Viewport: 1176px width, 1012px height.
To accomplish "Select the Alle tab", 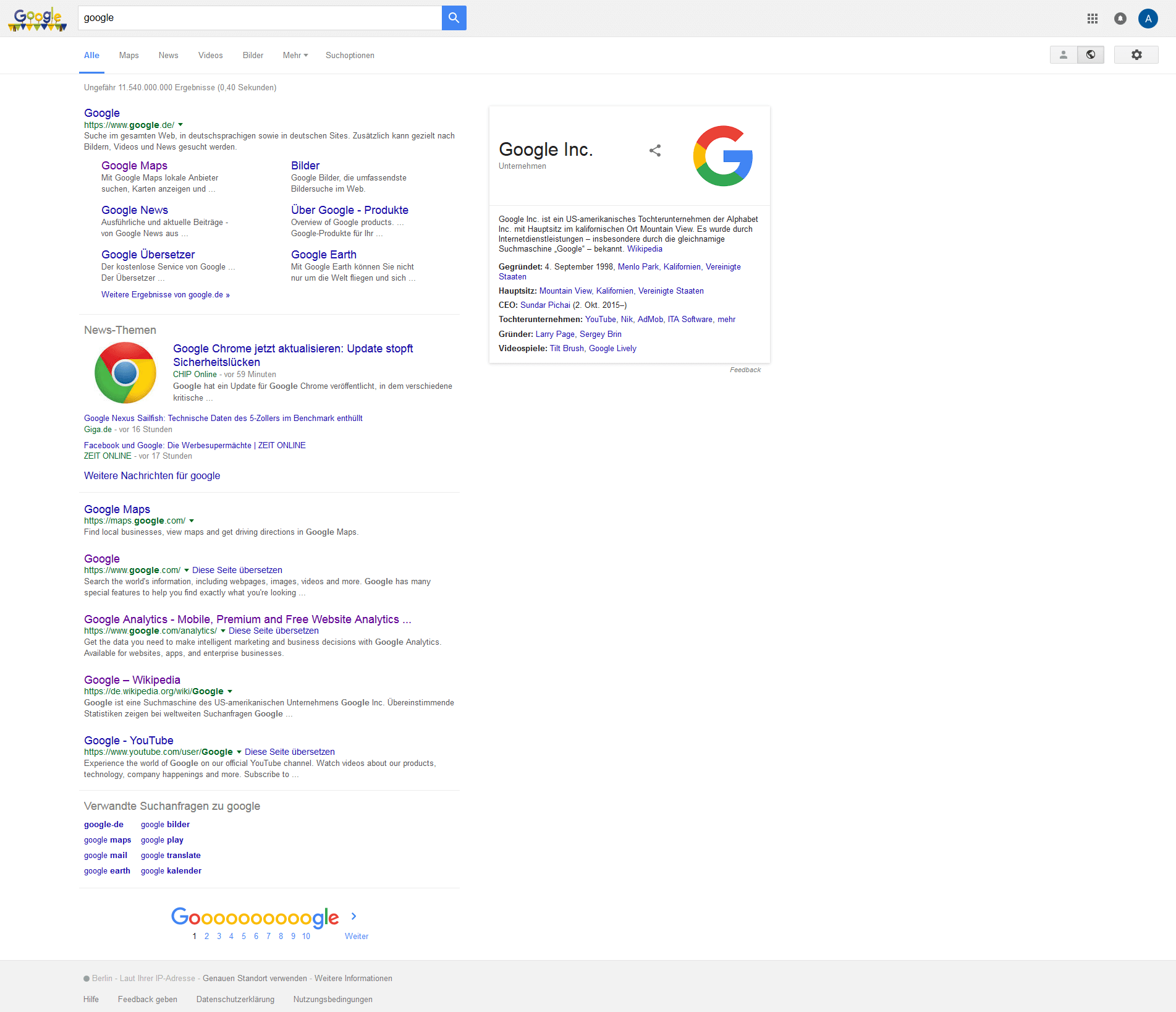I will point(91,56).
